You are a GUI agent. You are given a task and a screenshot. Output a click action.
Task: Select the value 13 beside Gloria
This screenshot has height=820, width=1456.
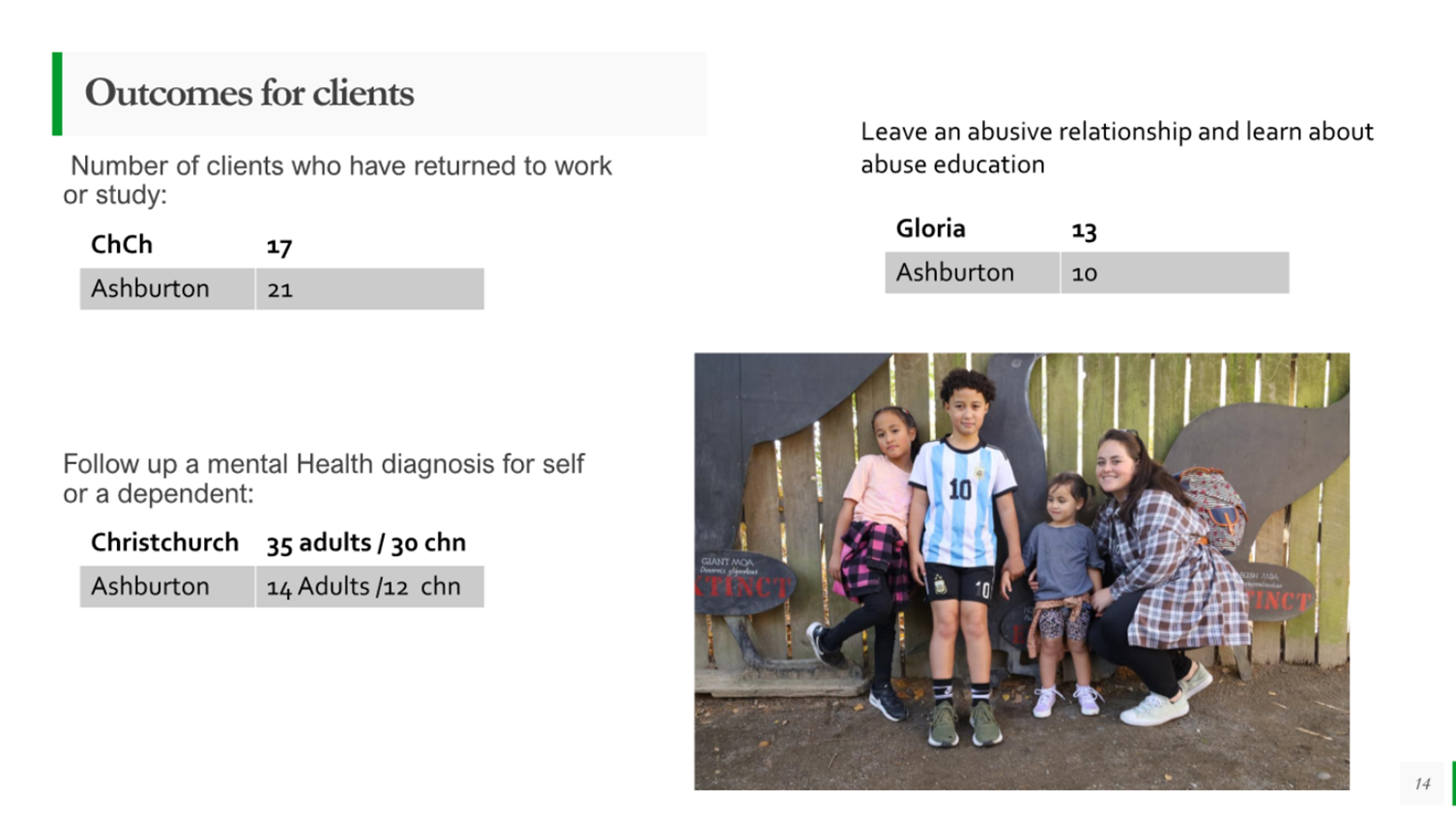tap(1084, 230)
